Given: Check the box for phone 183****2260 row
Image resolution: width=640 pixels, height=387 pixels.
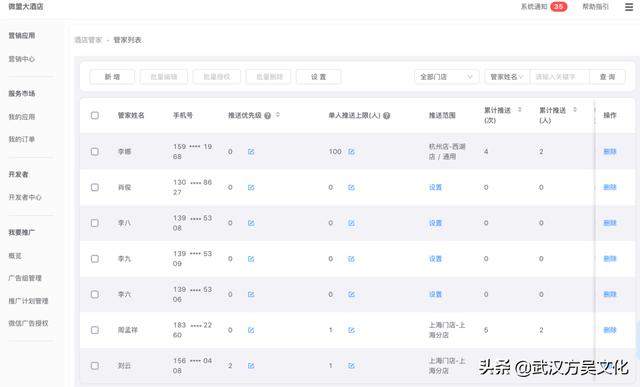Looking at the screenshot, I should pos(95,330).
